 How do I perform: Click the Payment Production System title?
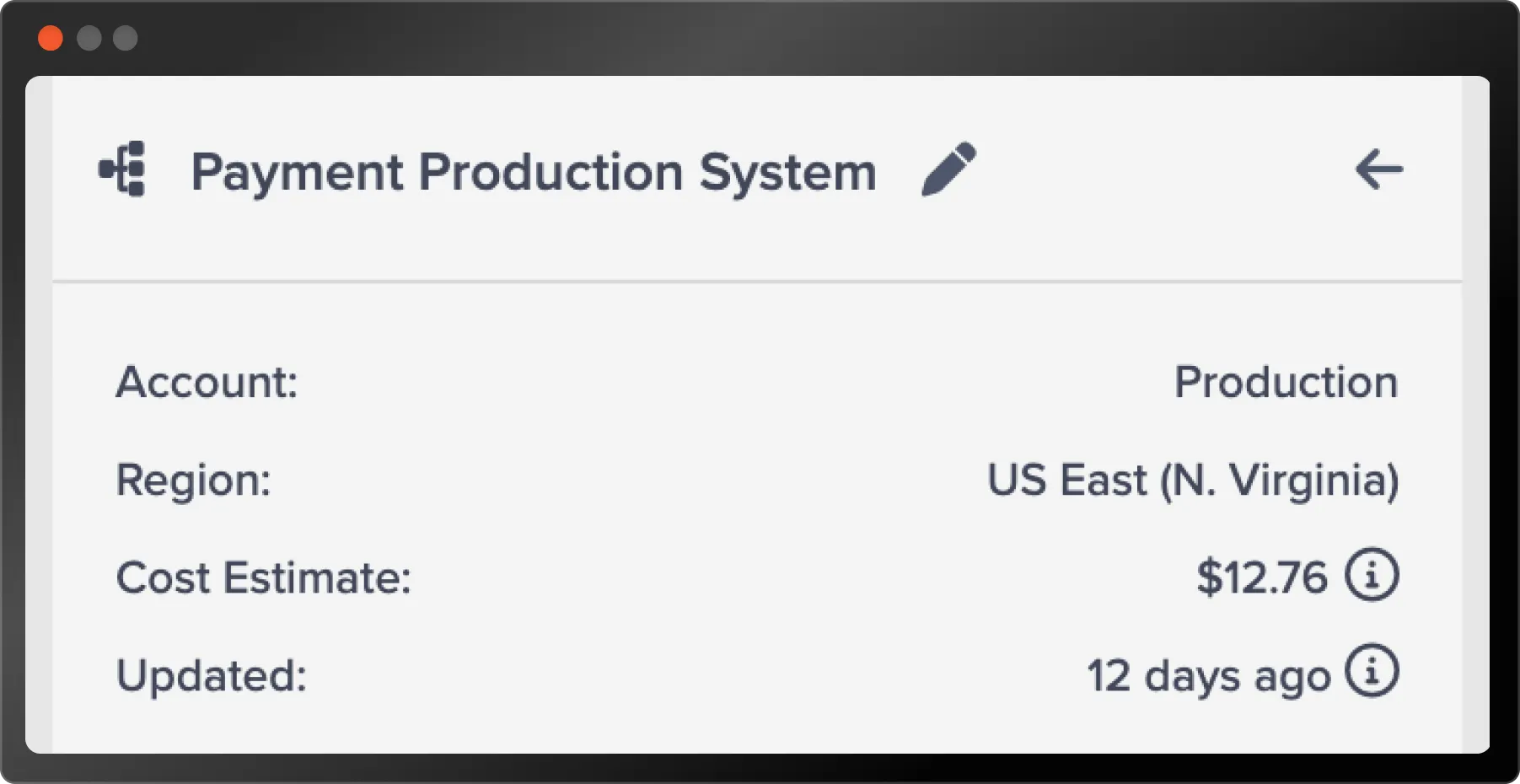point(534,172)
